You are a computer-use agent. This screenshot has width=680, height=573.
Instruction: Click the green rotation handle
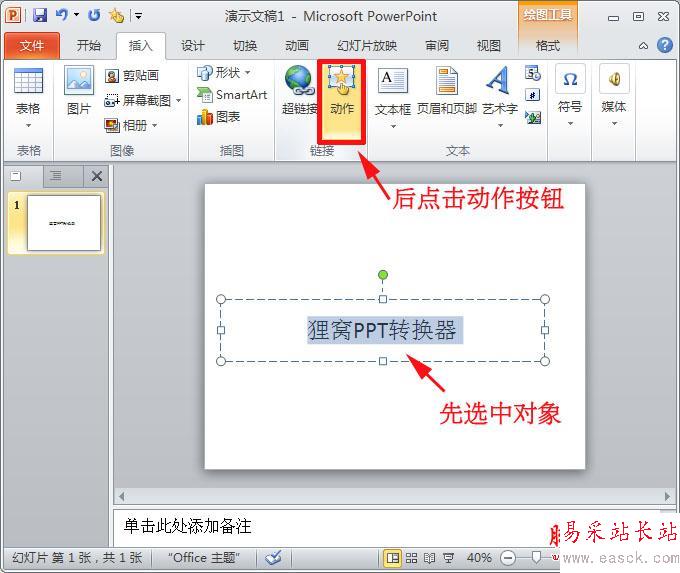[382, 275]
